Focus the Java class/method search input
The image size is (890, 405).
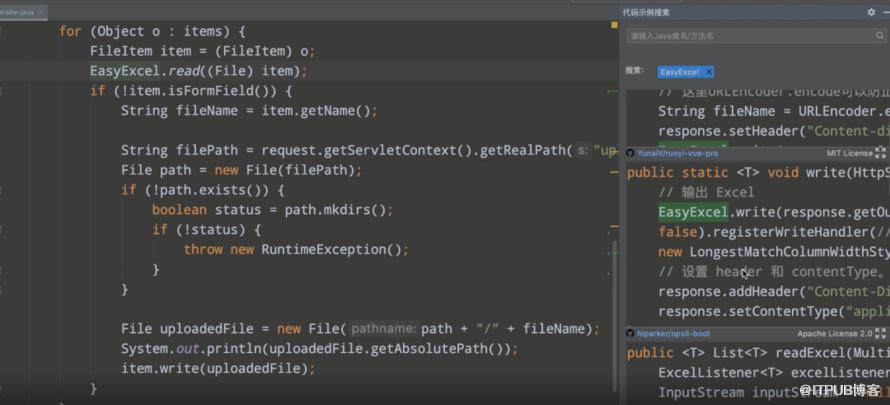[x=757, y=36]
